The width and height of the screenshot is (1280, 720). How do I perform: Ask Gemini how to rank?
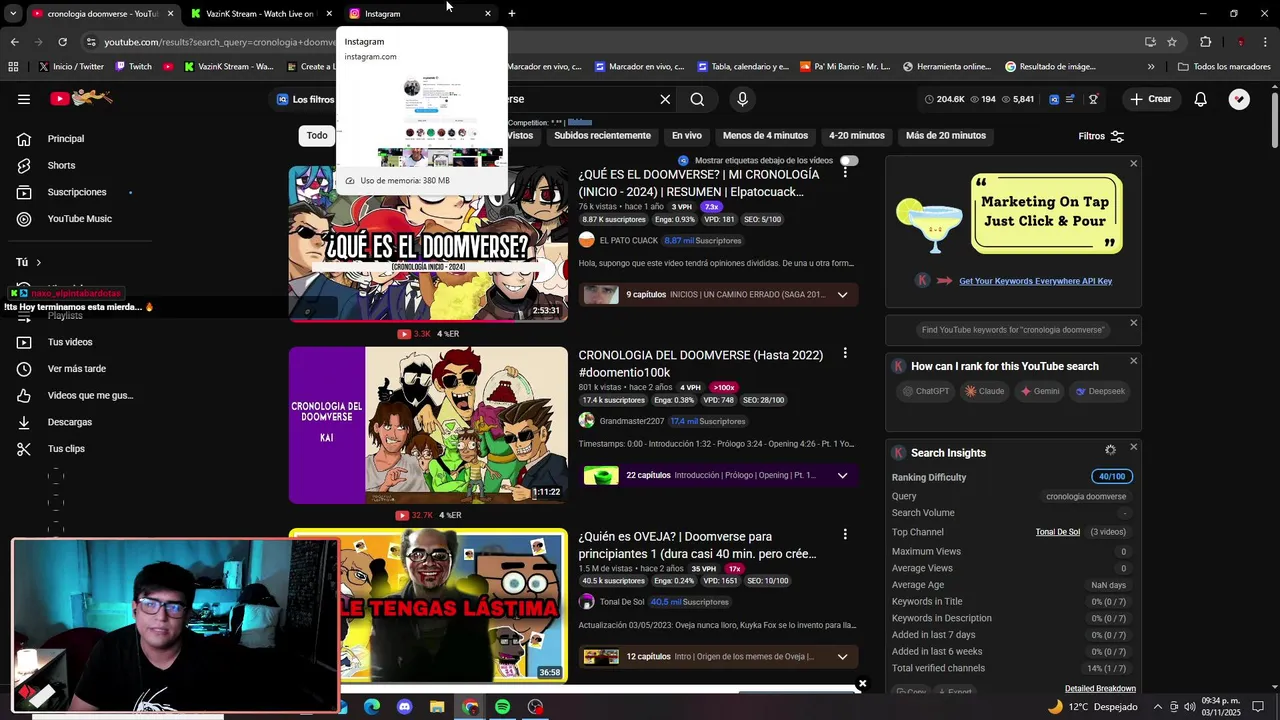[x=1039, y=391]
